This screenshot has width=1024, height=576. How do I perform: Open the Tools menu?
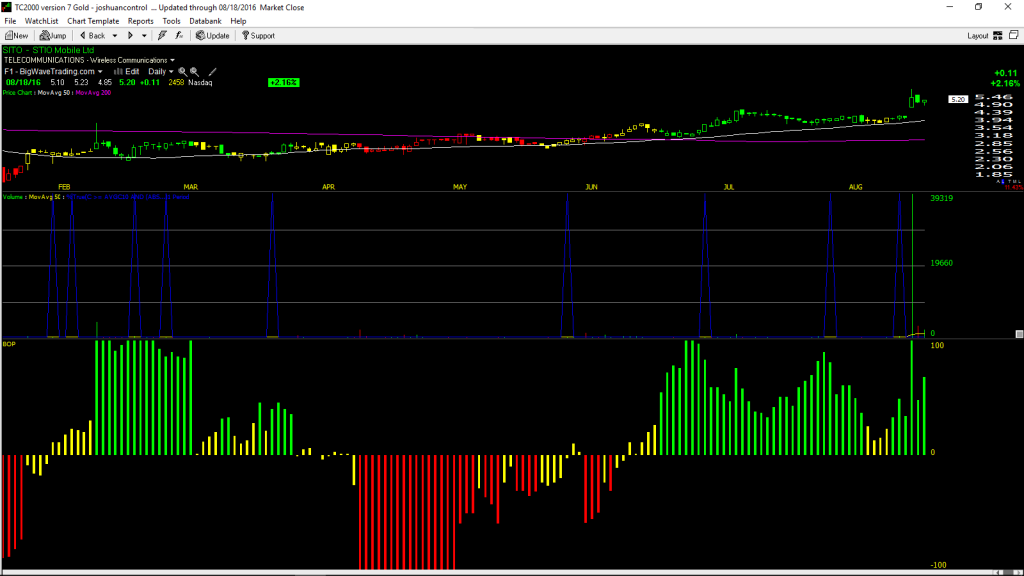click(x=171, y=21)
